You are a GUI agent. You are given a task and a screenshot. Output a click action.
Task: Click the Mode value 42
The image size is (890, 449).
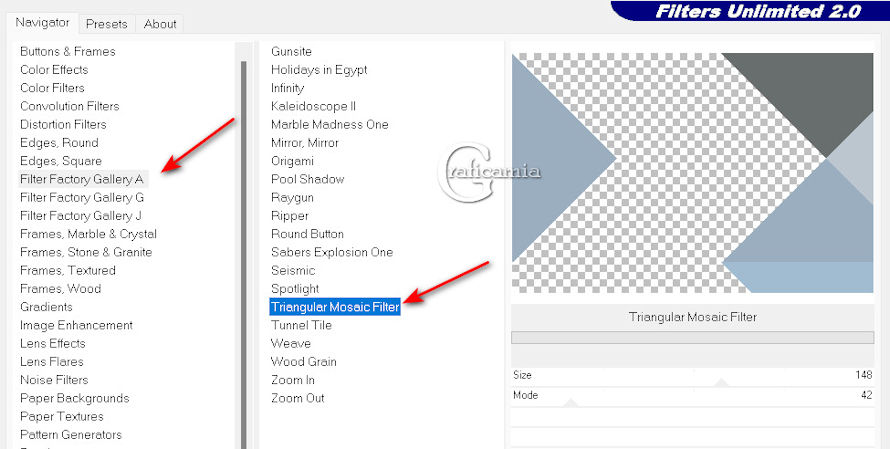[867, 395]
